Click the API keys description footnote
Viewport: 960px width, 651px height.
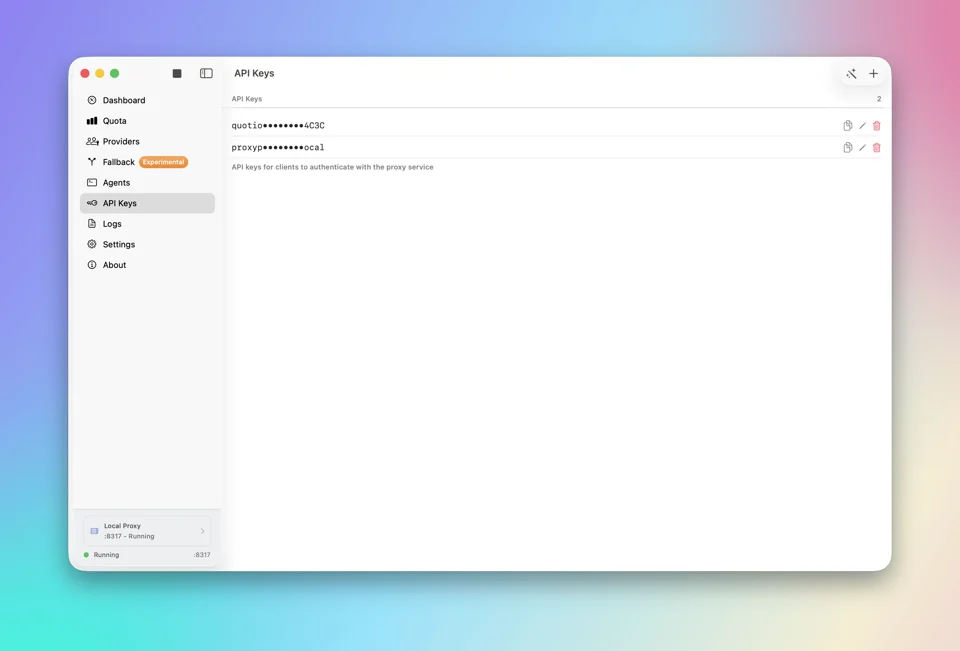(x=332, y=167)
